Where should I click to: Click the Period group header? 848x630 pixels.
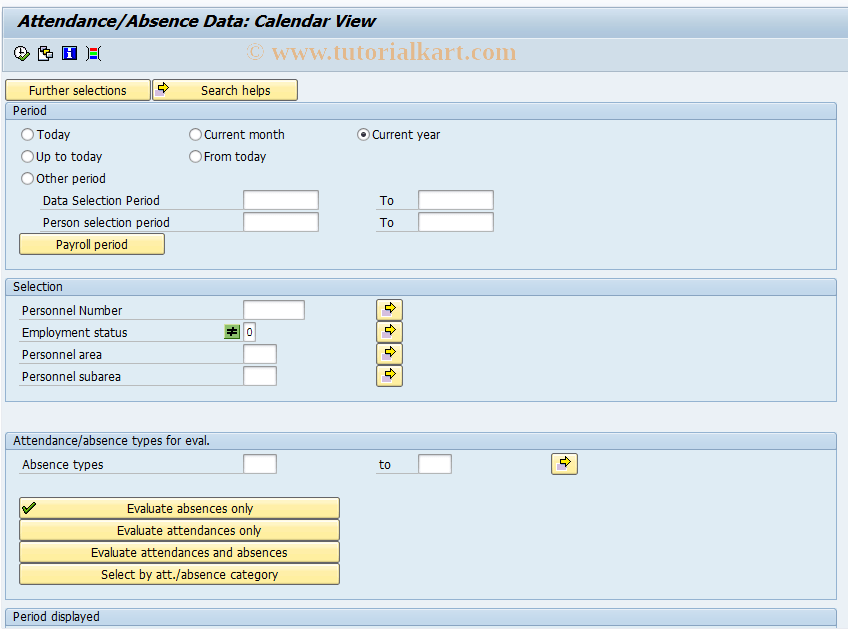(421, 111)
